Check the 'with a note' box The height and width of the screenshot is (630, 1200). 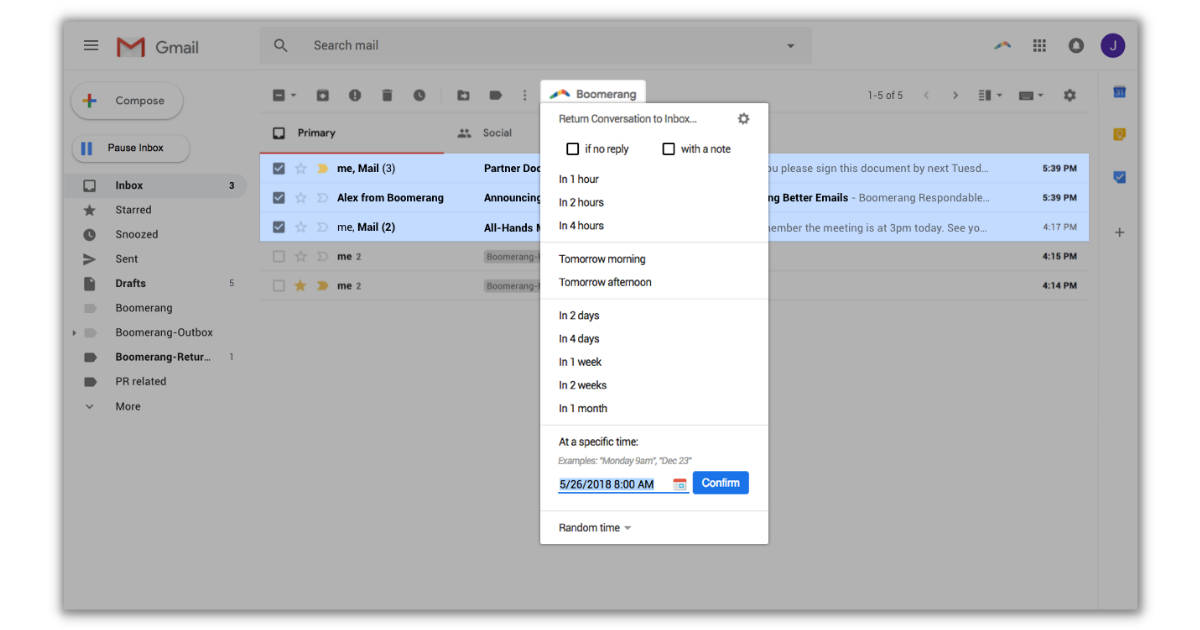pos(668,148)
